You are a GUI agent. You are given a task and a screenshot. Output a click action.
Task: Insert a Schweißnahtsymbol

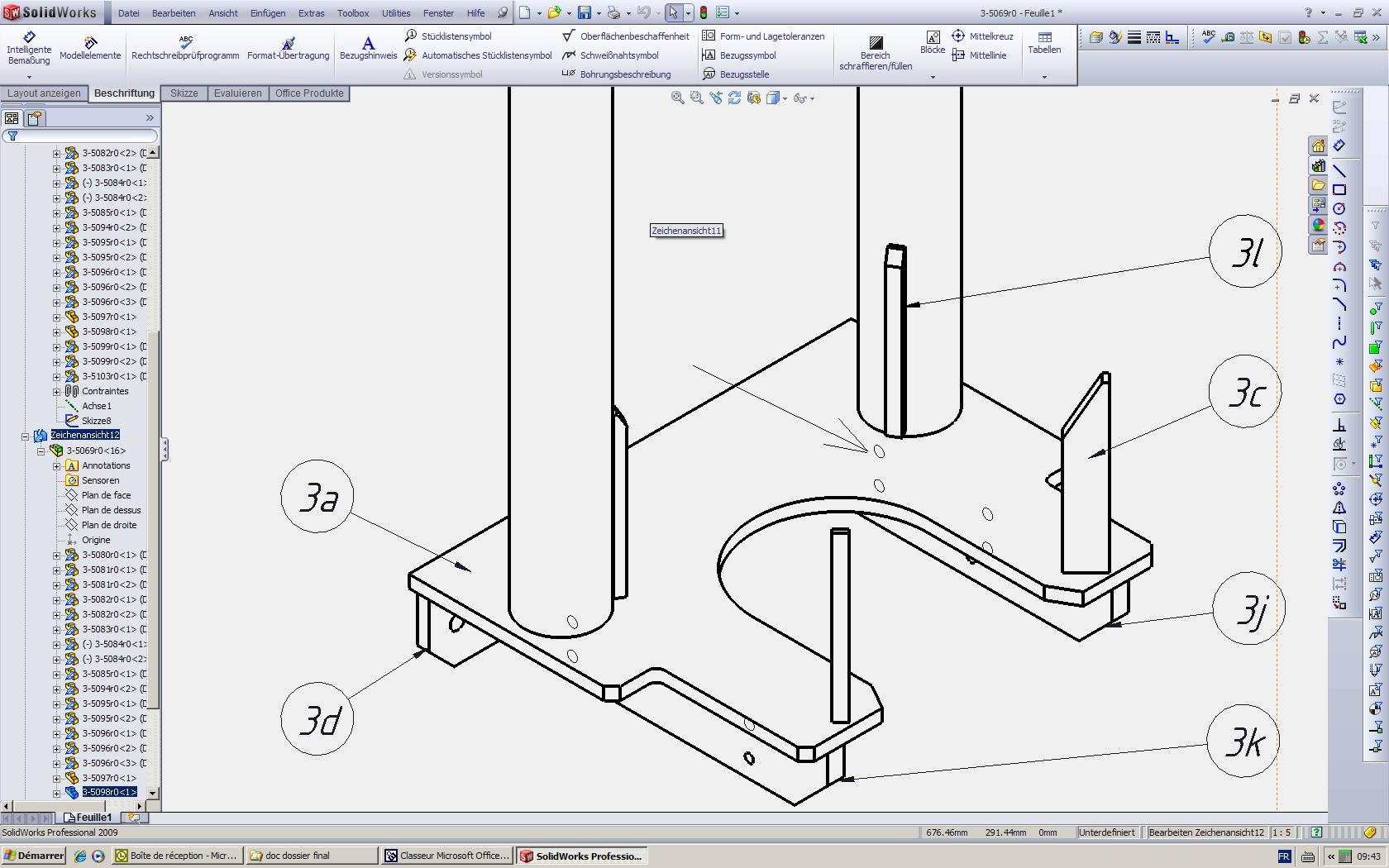pyautogui.click(x=610, y=55)
